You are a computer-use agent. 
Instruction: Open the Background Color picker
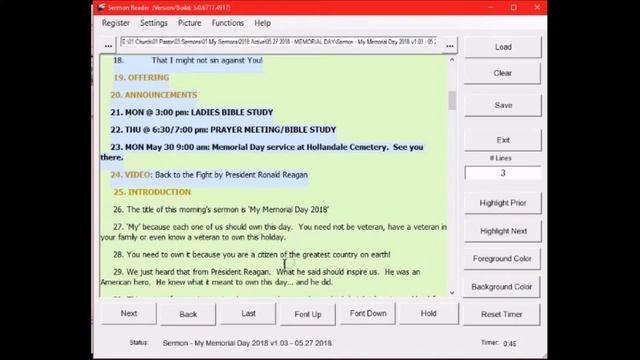pos(502,287)
